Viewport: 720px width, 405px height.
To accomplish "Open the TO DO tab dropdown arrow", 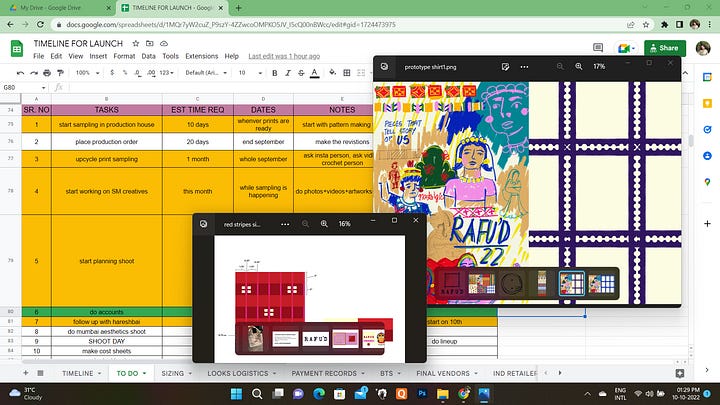I will (144, 373).
